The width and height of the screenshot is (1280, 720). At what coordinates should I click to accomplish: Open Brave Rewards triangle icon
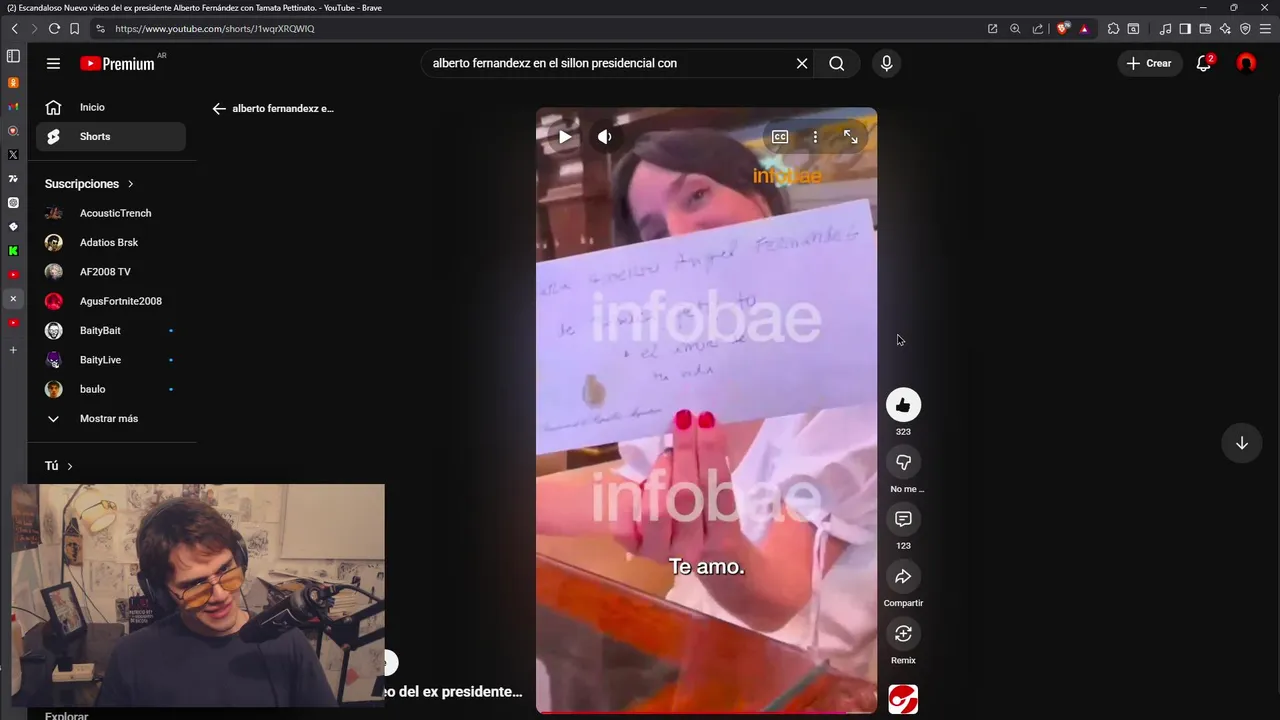point(1084,29)
